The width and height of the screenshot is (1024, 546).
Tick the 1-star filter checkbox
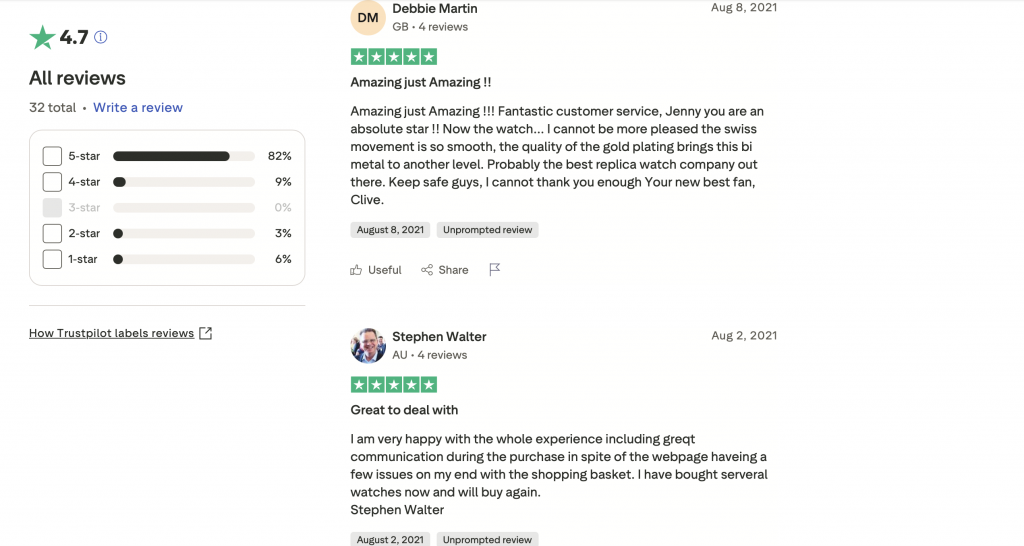(52, 259)
